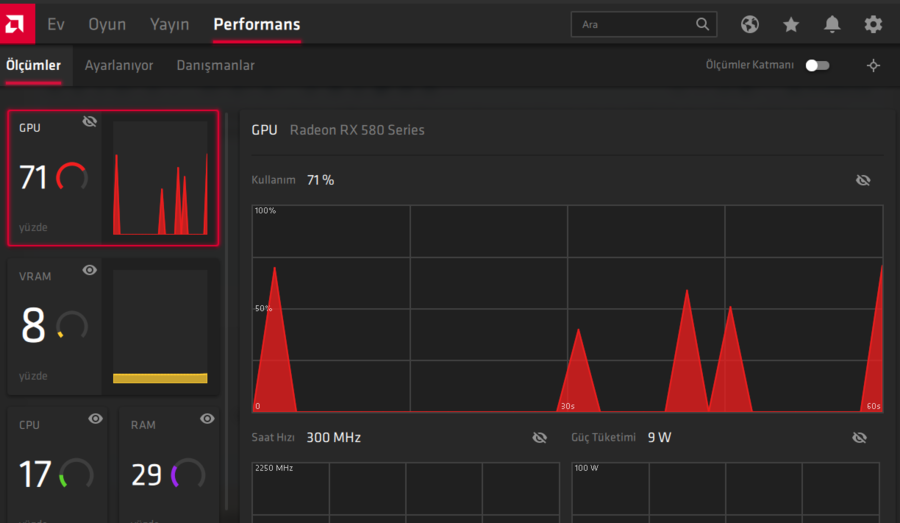
Task: Go to the Ev tab
Action: coord(56,24)
